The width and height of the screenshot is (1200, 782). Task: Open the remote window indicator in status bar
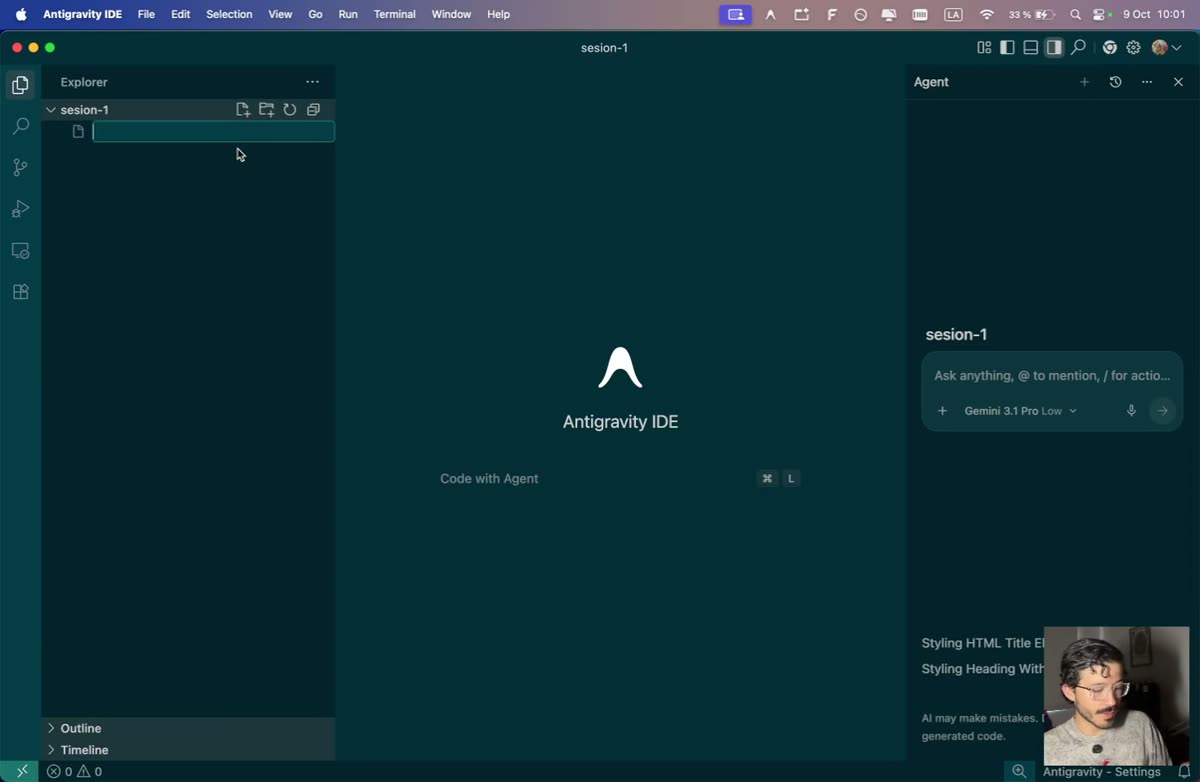(x=22, y=771)
